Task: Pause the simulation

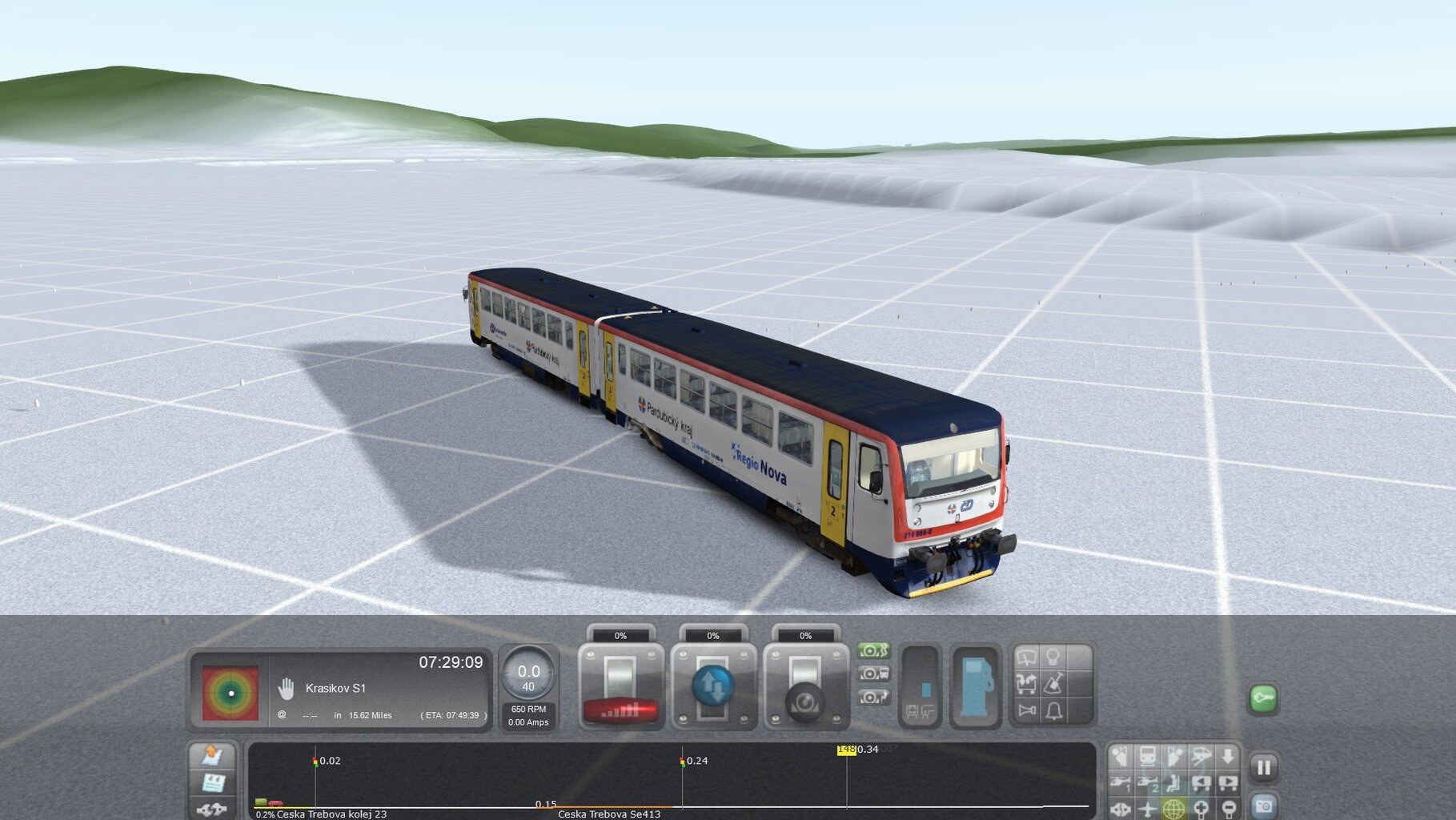Action: pyautogui.click(x=1263, y=768)
